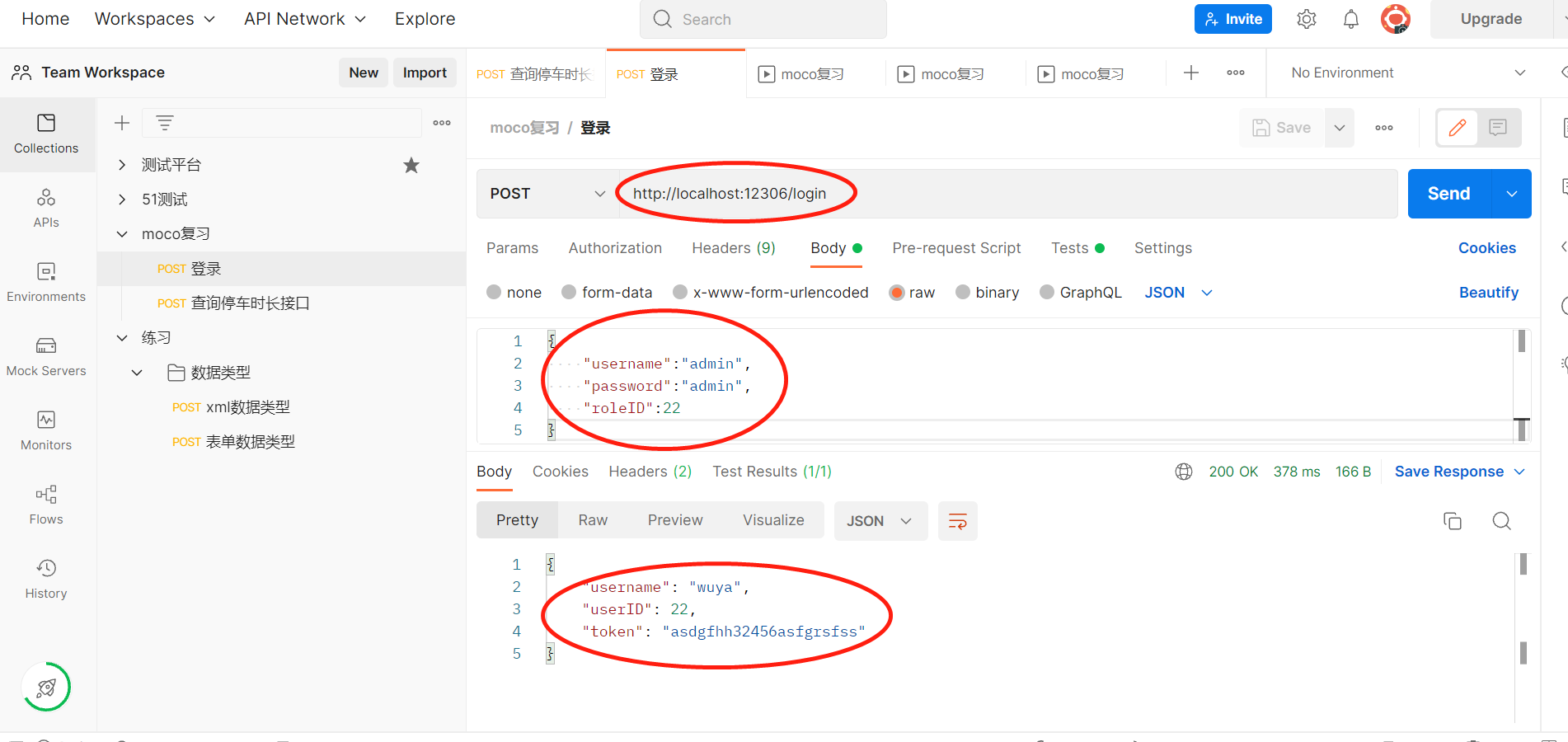The height and width of the screenshot is (742, 1568).
Task: Open the Test Results (1/1) tab
Action: coord(772,472)
